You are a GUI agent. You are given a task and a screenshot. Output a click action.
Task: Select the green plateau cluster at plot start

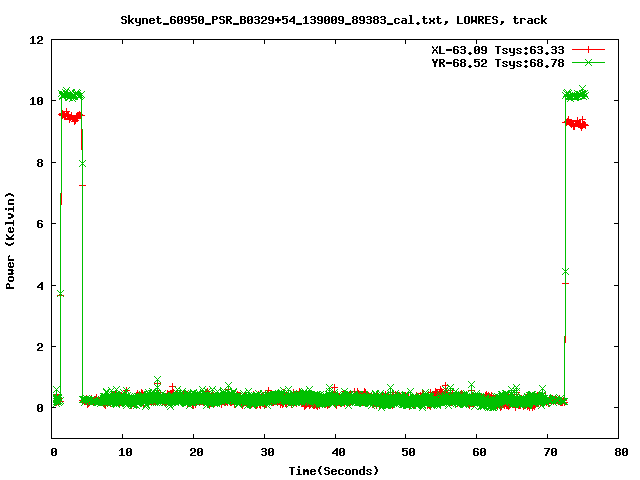[x=71, y=95]
